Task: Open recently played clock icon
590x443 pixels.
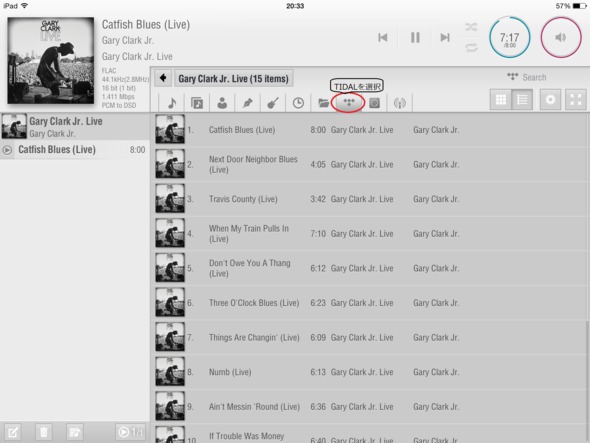Action: coord(298,103)
